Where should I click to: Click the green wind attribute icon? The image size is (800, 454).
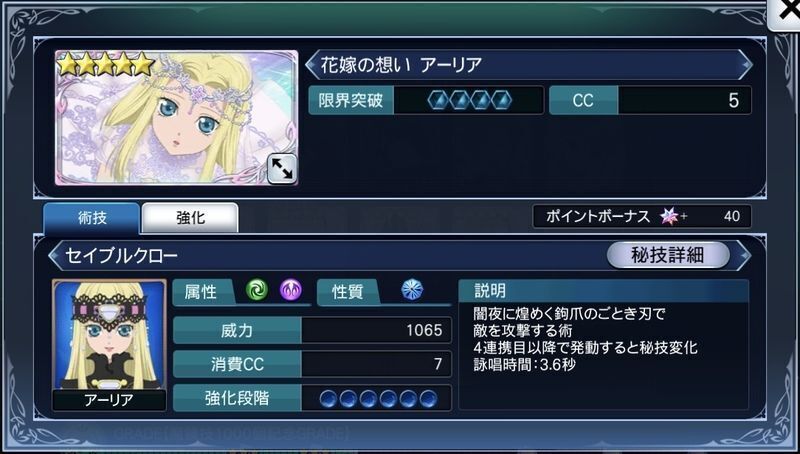tap(257, 290)
